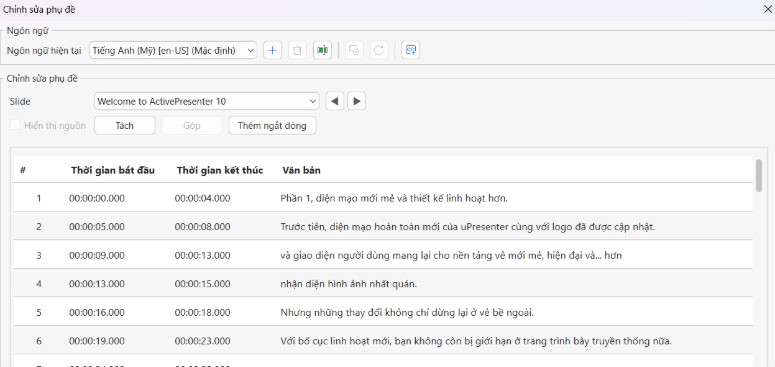The height and width of the screenshot is (367, 775).
Task: Click the Thêm ngắt dòng button
Action: [x=272, y=125]
